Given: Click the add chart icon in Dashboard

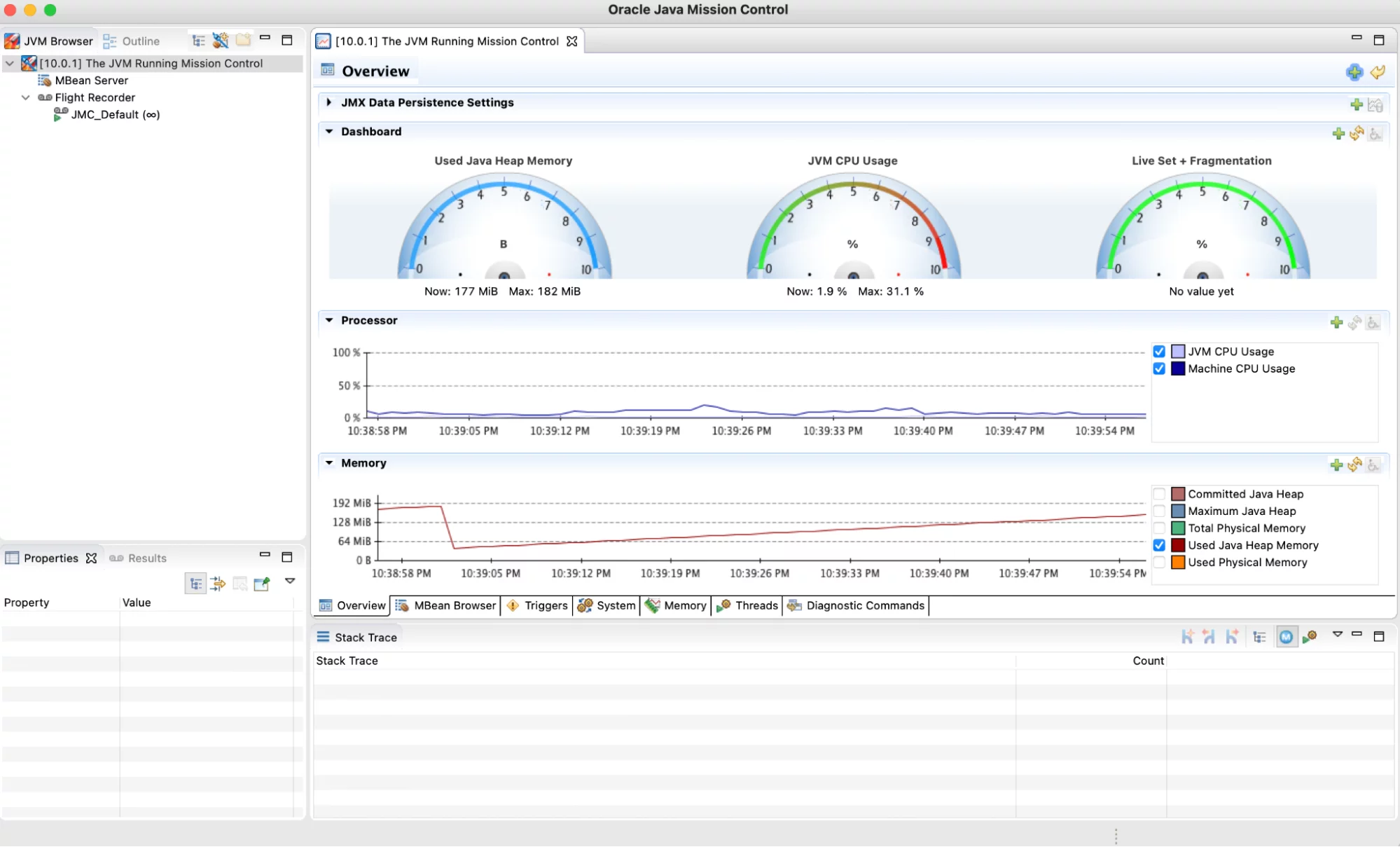Looking at the screenshot, I should 1337,132.
